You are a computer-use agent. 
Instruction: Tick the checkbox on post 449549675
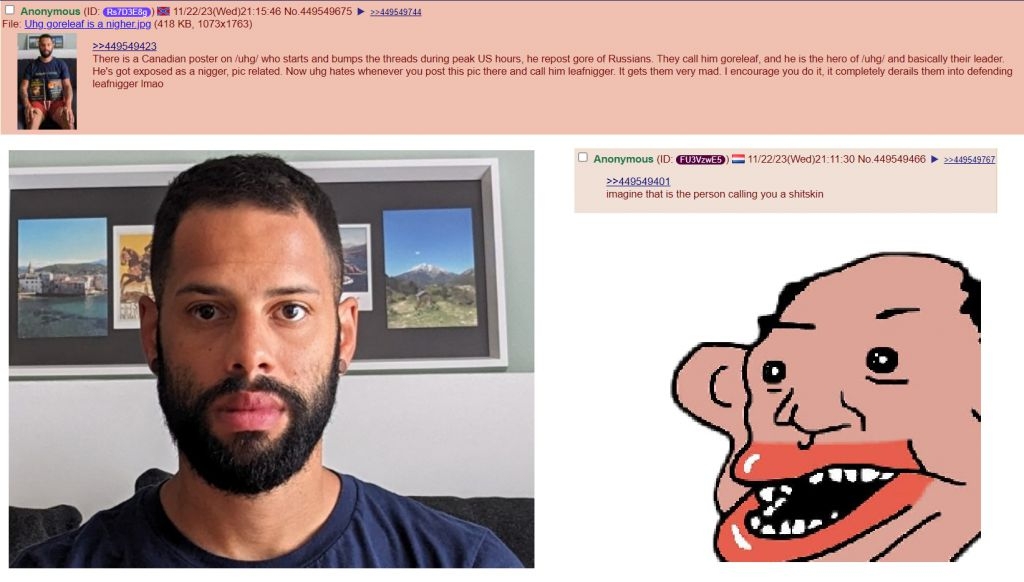[x=10, y=10]
